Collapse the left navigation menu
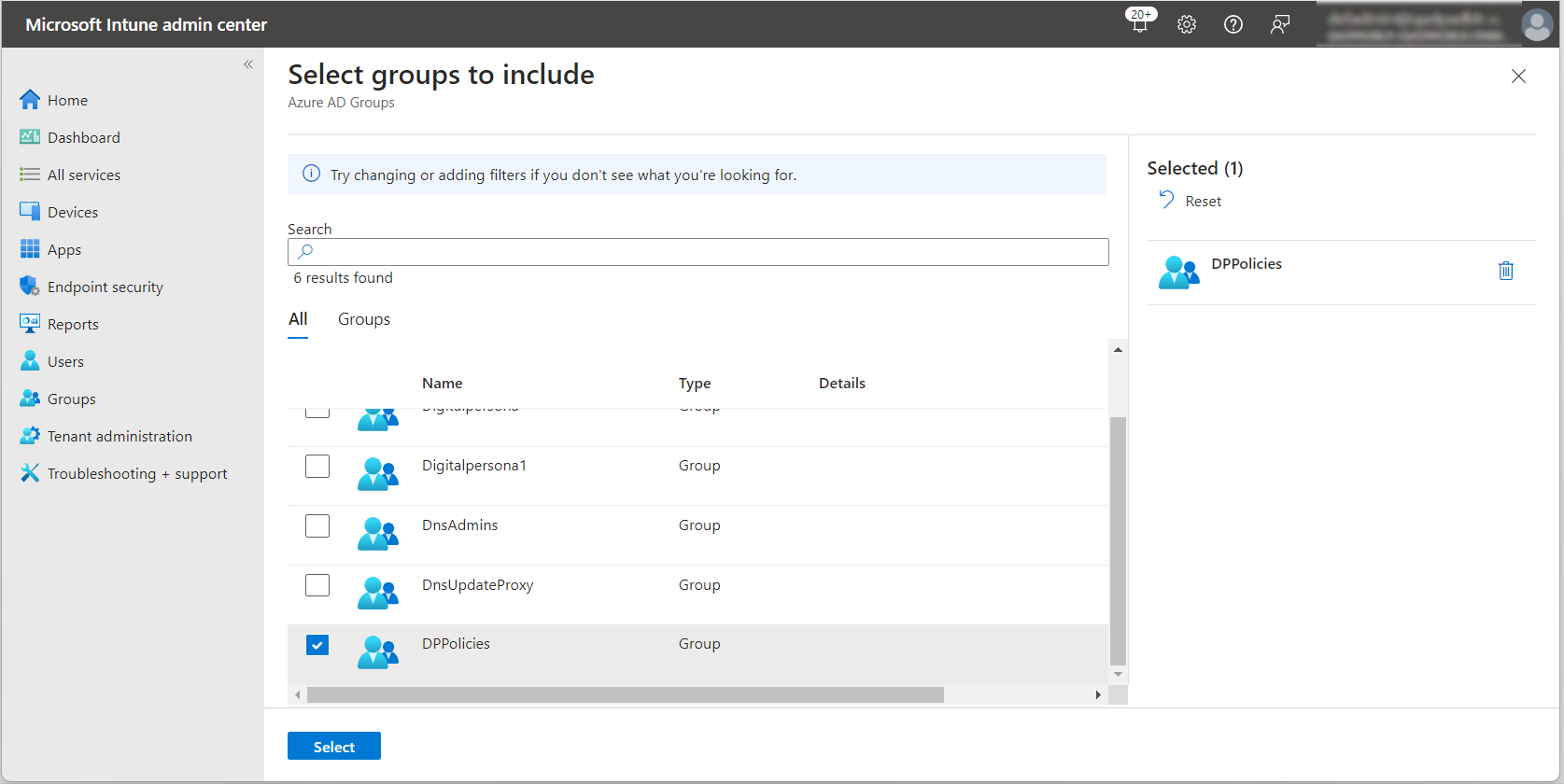Viewport: 1564px width, 784px height. tap(248, 64)
